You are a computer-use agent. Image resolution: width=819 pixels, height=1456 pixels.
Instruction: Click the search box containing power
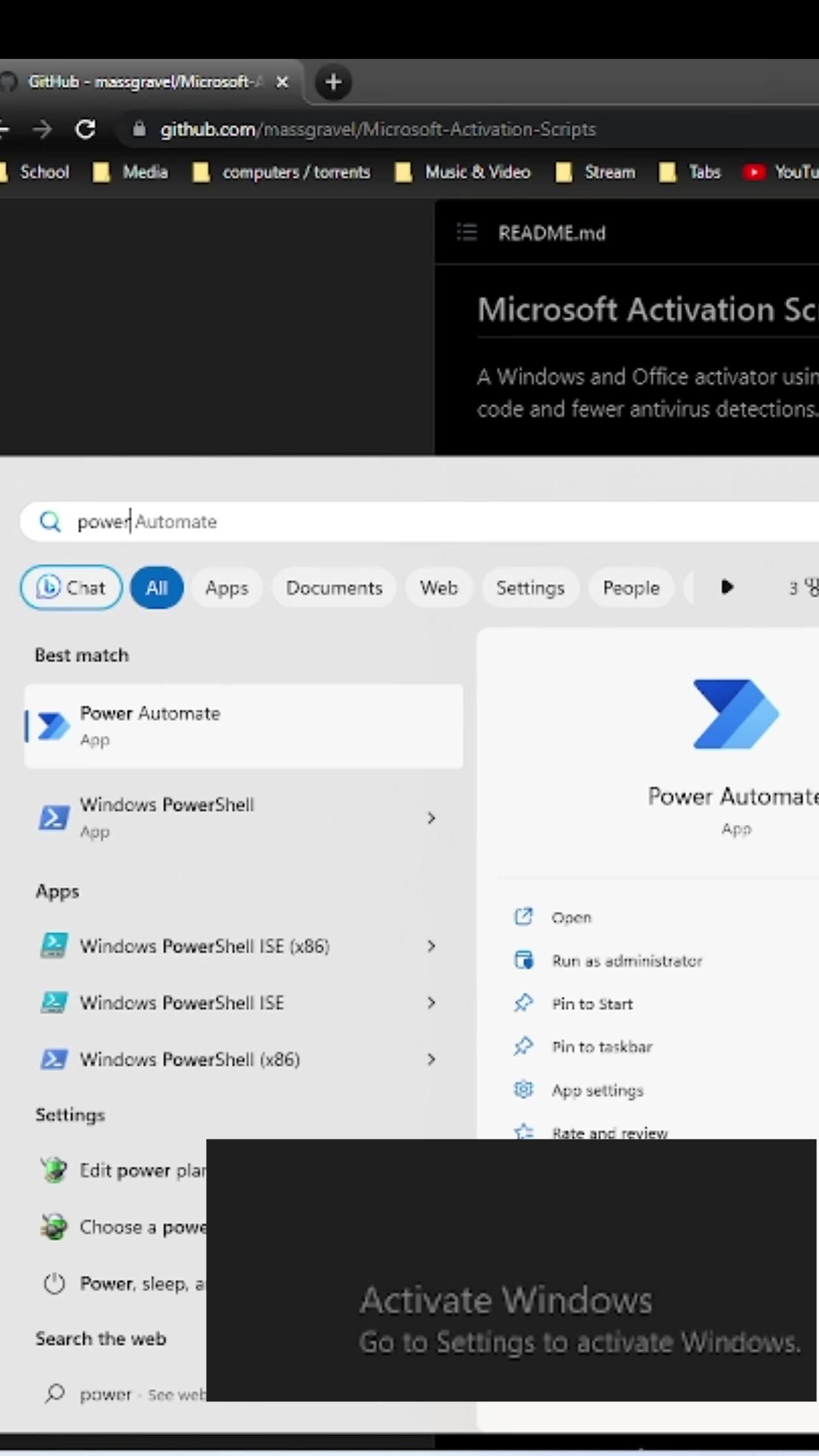pos(419,522)
